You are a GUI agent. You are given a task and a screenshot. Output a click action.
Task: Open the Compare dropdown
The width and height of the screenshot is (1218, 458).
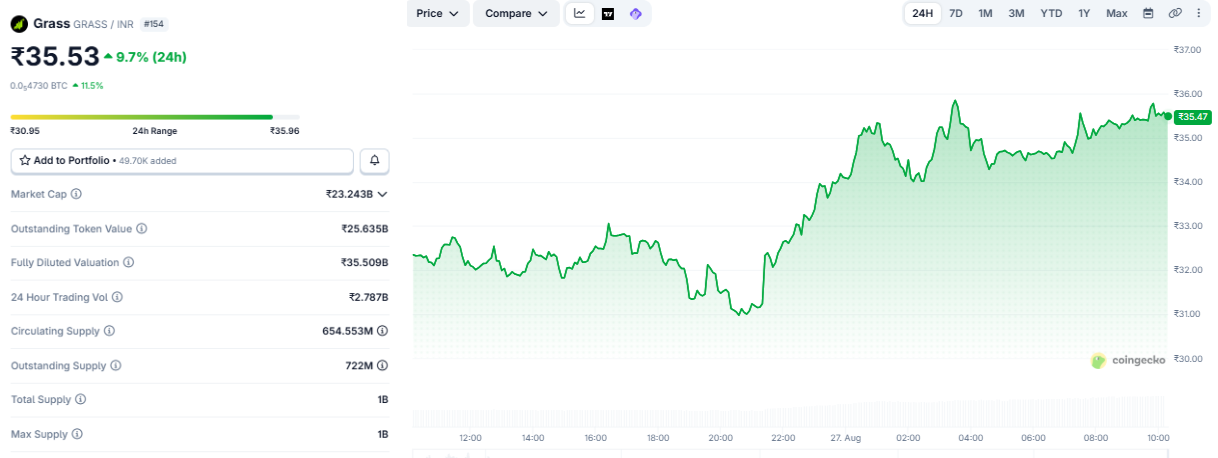point(516,13)
